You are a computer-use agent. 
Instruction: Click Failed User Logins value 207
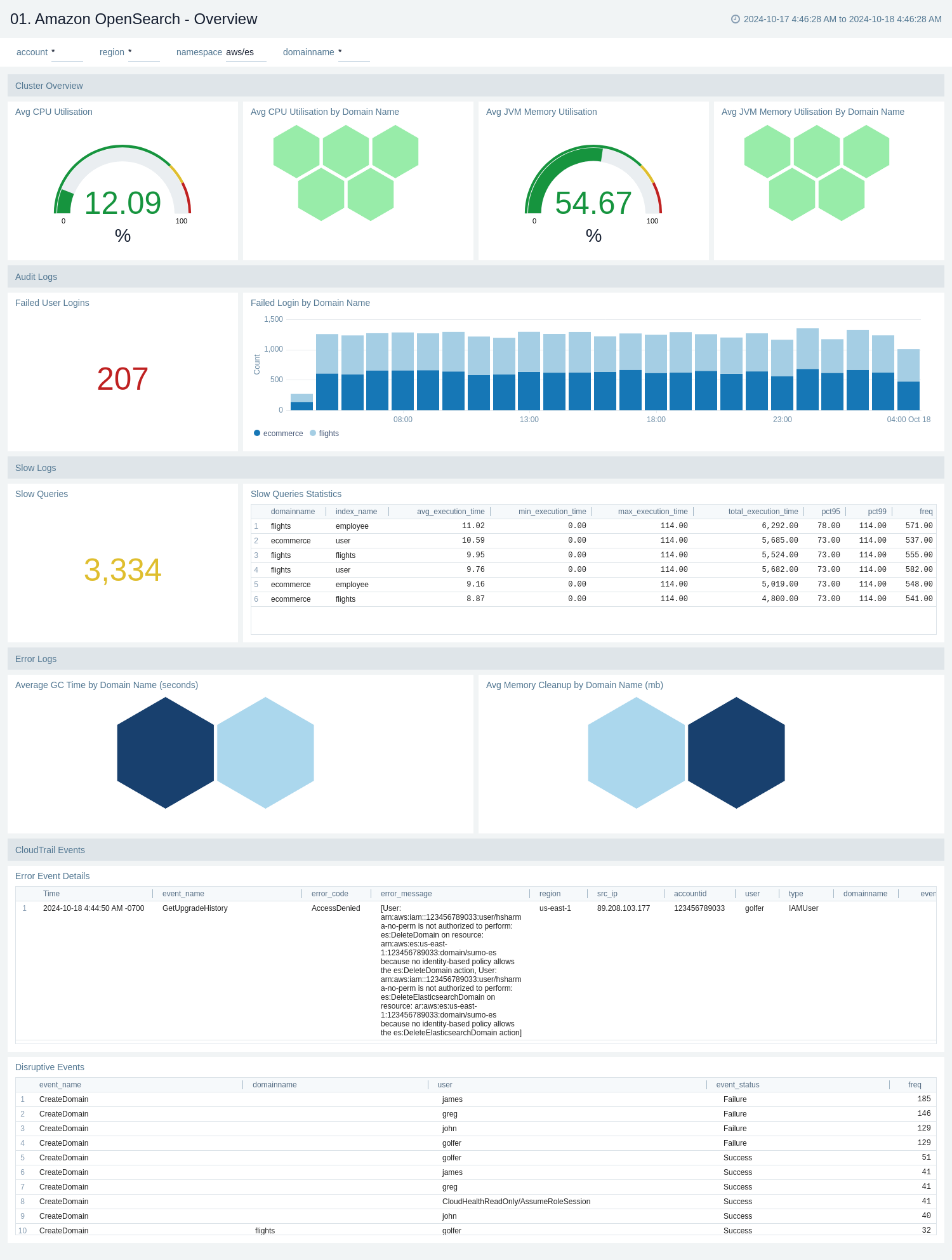pyautogui.click(x=122, y=379)
